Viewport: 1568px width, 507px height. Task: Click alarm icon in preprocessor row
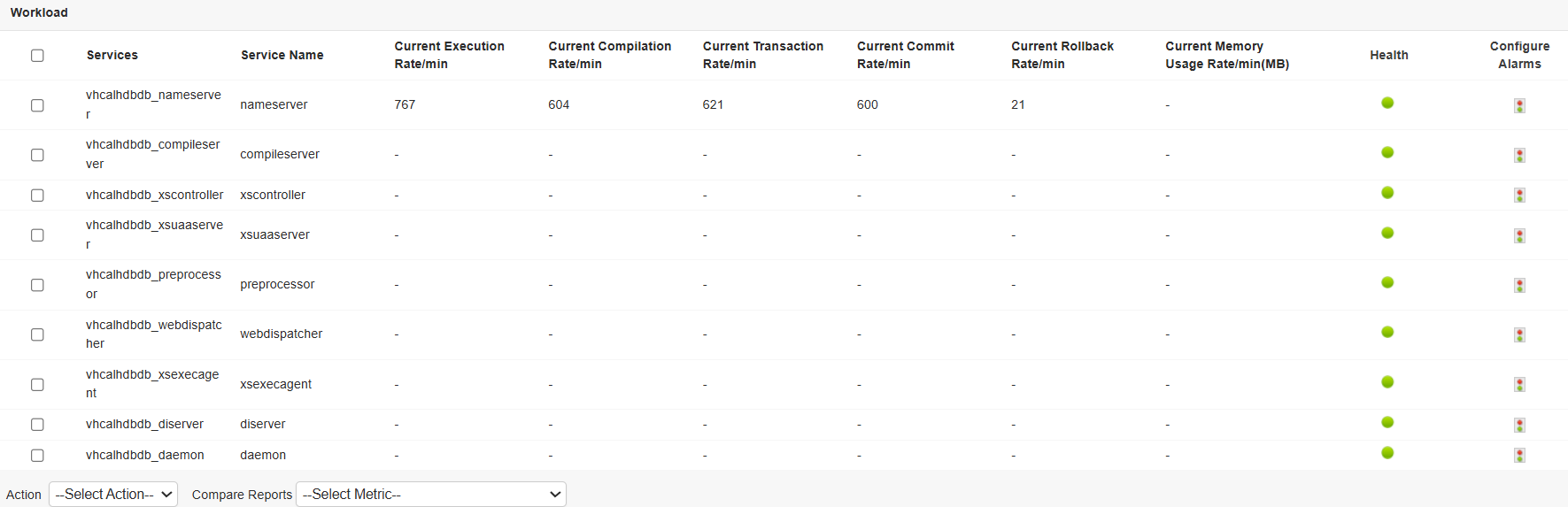(1519, 285)
